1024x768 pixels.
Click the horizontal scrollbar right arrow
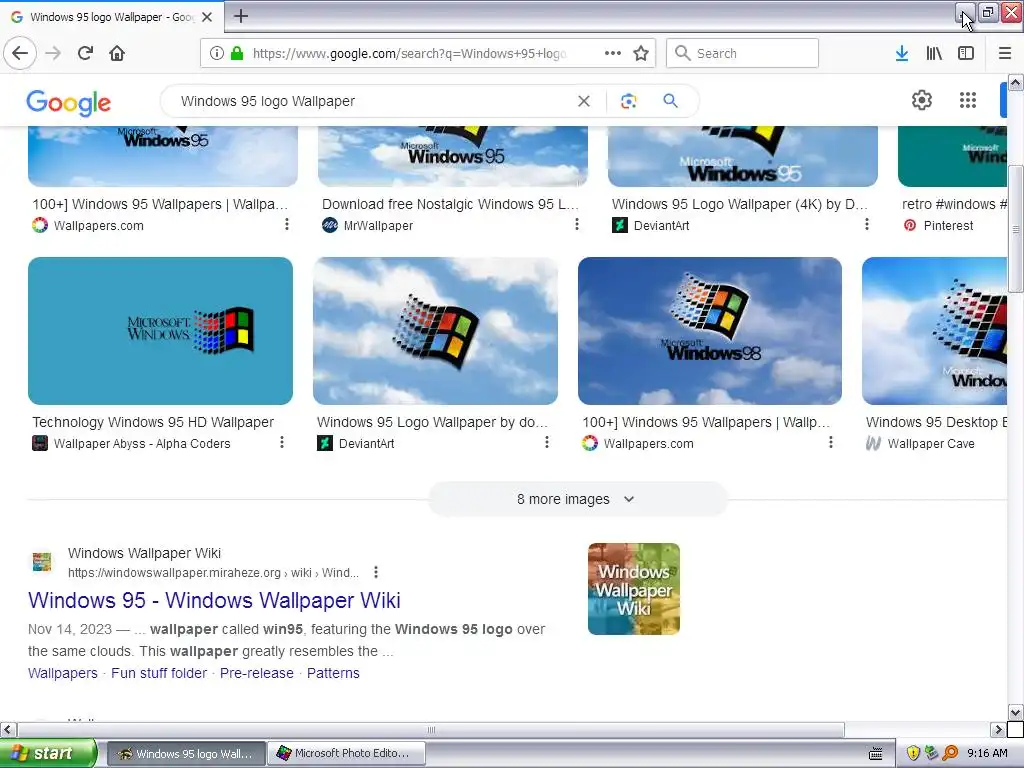click(x=998, y=729)
